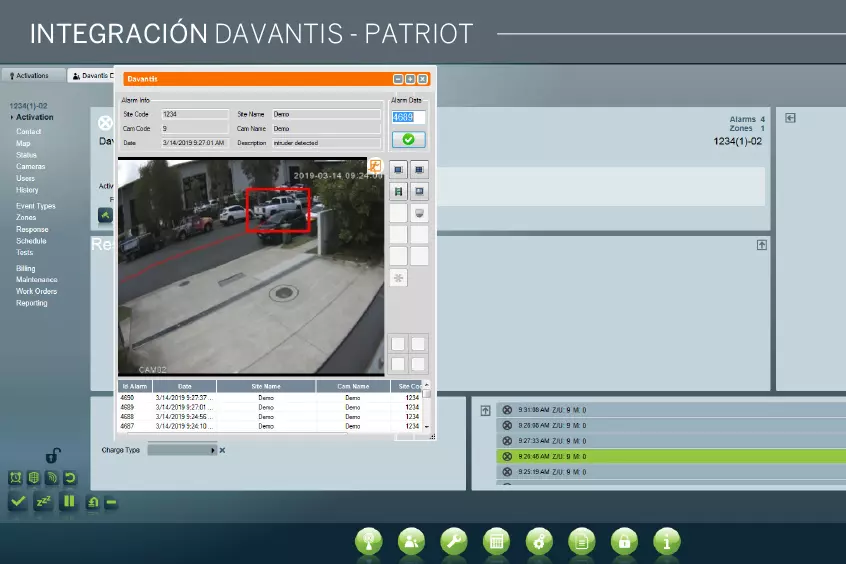Image resolution: width=846 pixels, height=564 pixels.
Task: Open the gears settings round green button
Action: [539, 541]
